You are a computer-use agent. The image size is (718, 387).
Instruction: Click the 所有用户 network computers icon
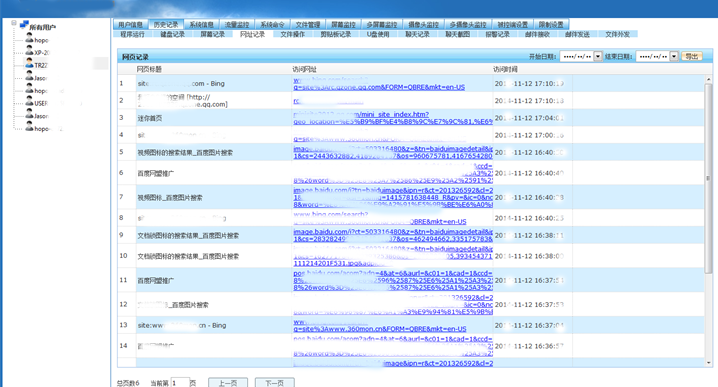tap(24, 25)
